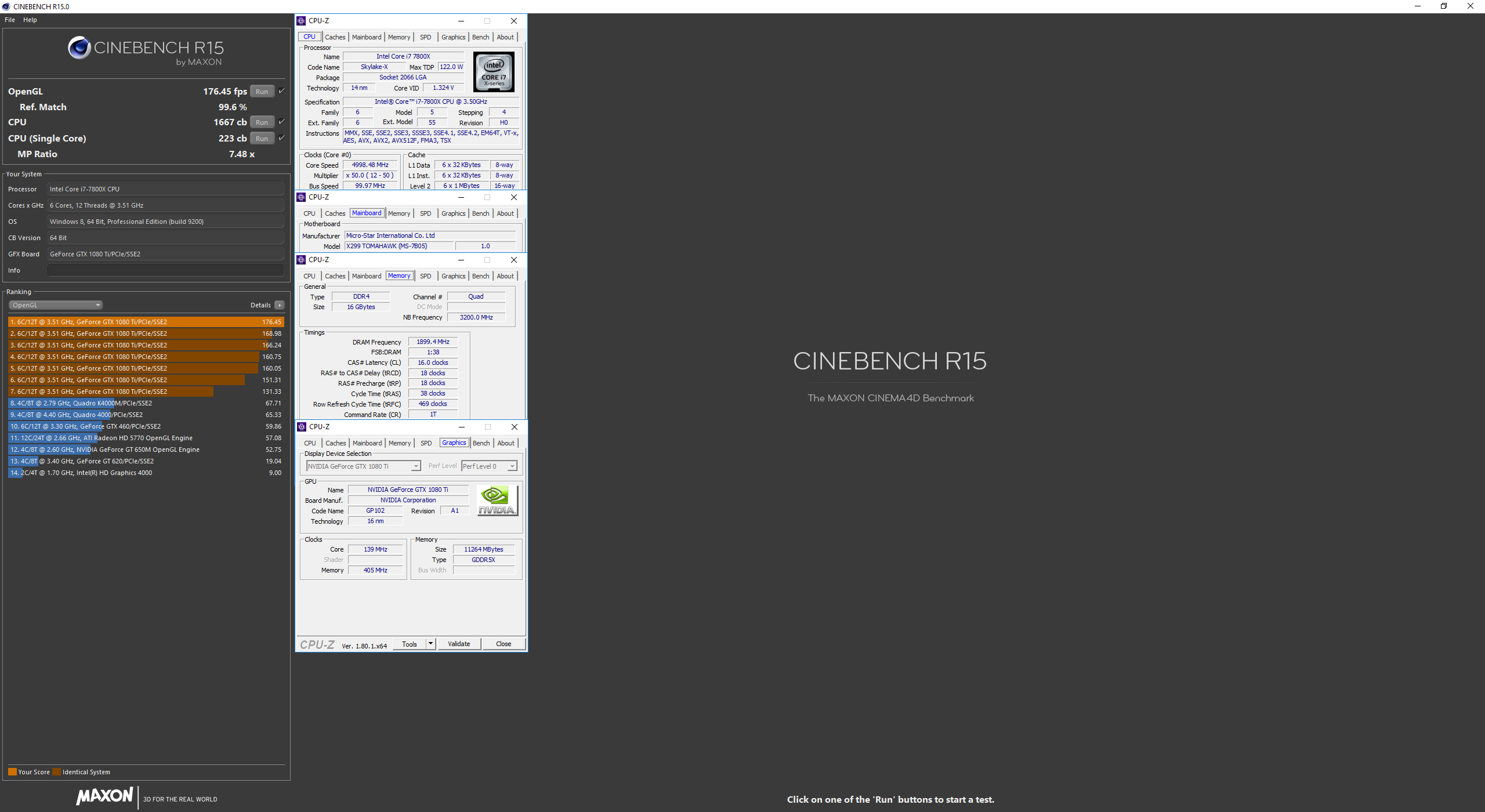Click the Identical System legend swatch

pos(56,772)
